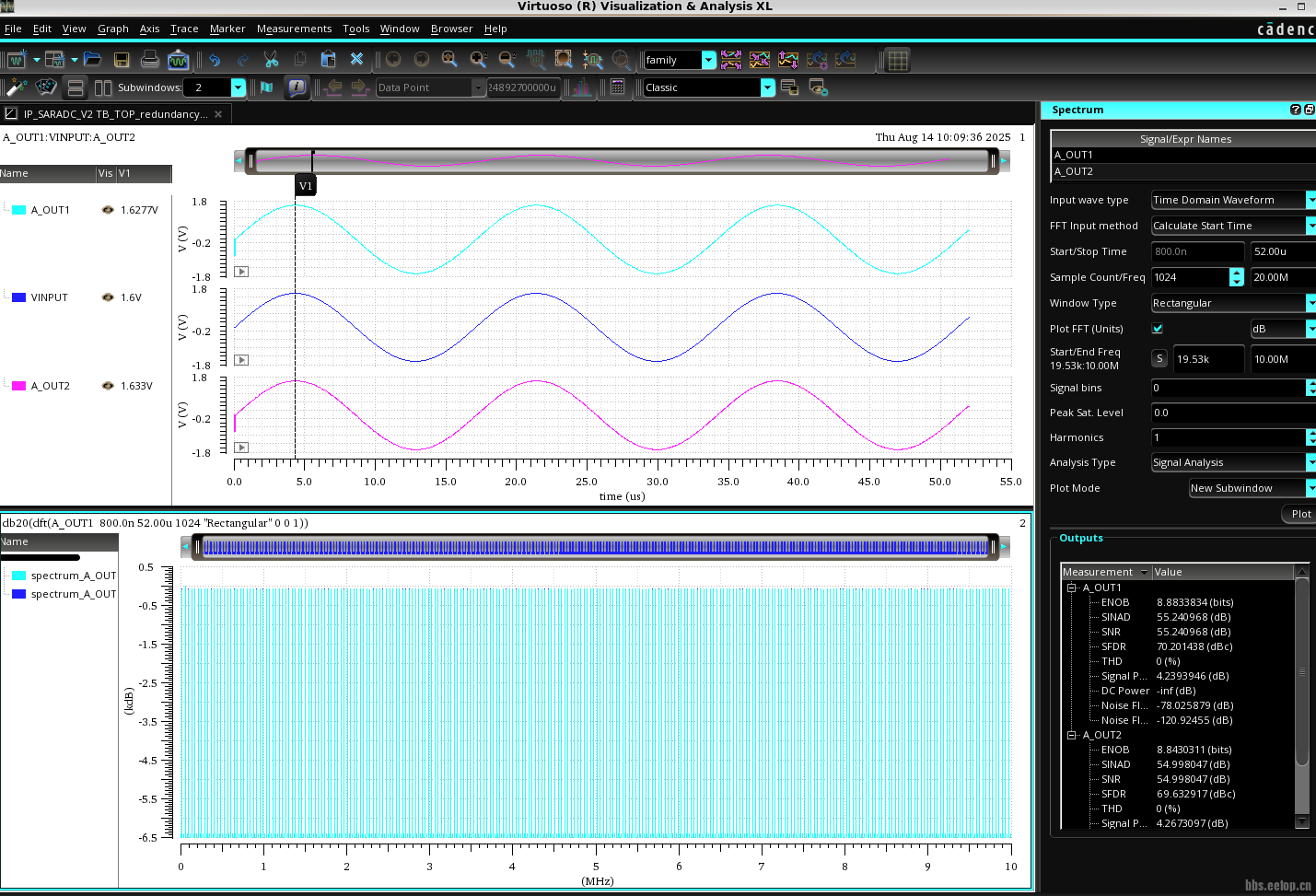
Task: Open the spectrum histogram icon
Action: click(582, 87)
